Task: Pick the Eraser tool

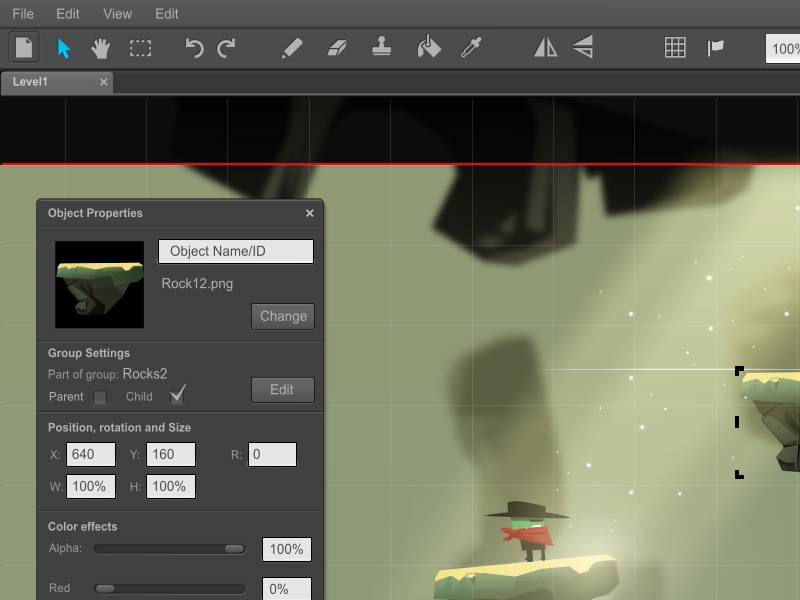Action: click(337, 47)
